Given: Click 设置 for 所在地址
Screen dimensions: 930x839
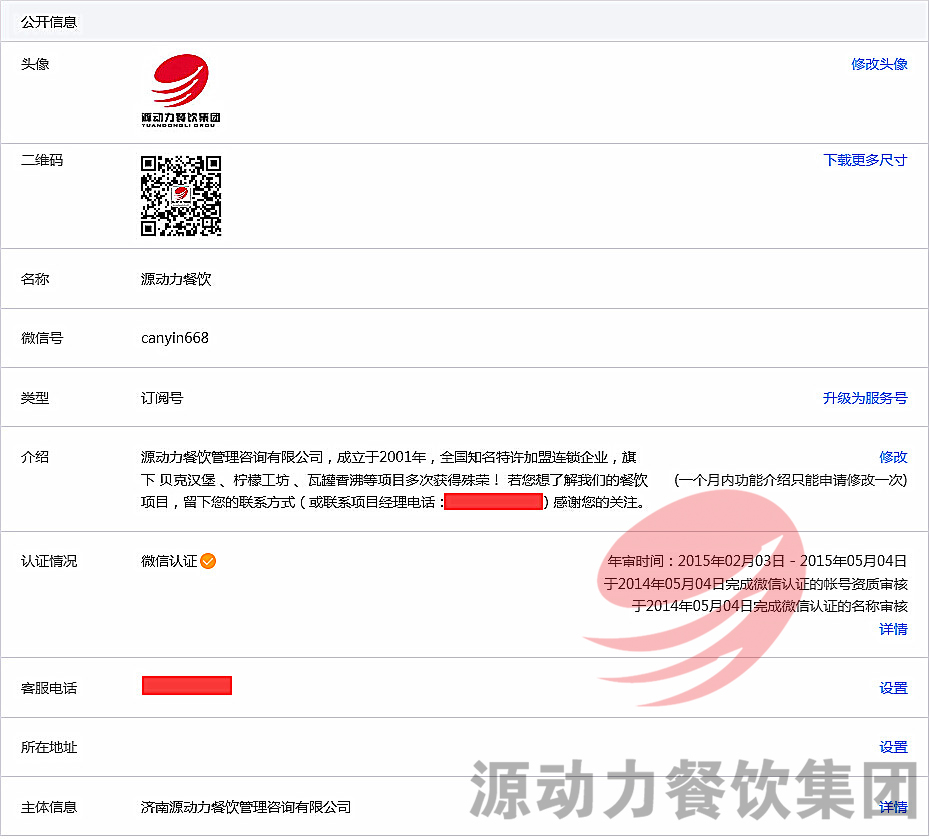Looking at the screenshot, I should tap(893, 747).
